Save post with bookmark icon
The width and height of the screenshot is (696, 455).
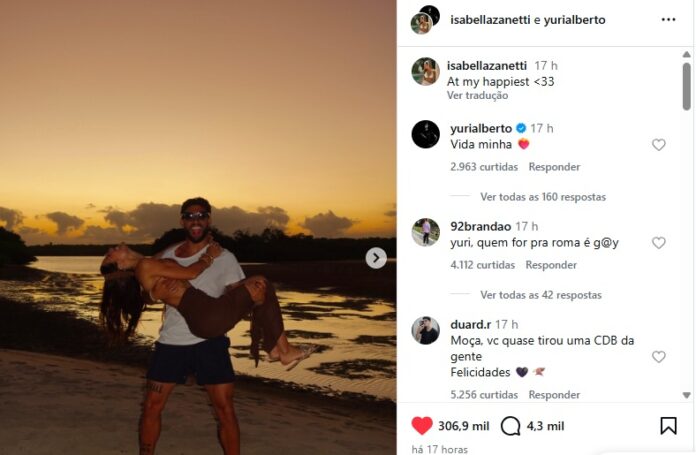pyautogui.click(x=668, y=426)
